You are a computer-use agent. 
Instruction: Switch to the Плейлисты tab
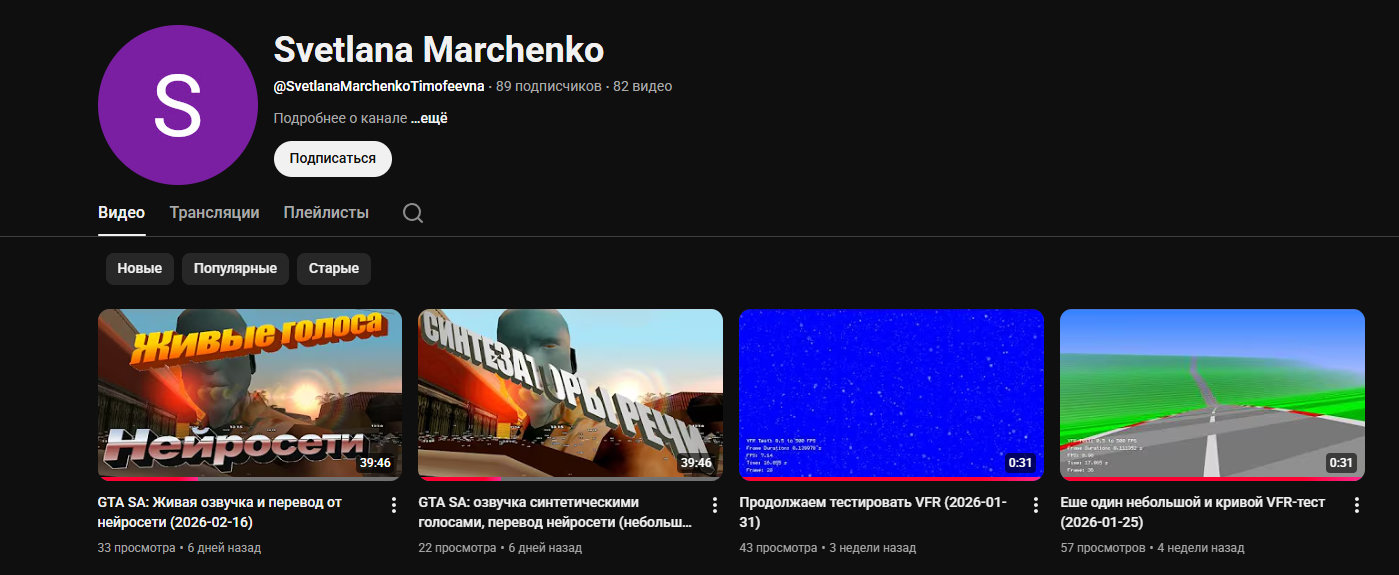(326, 213)
